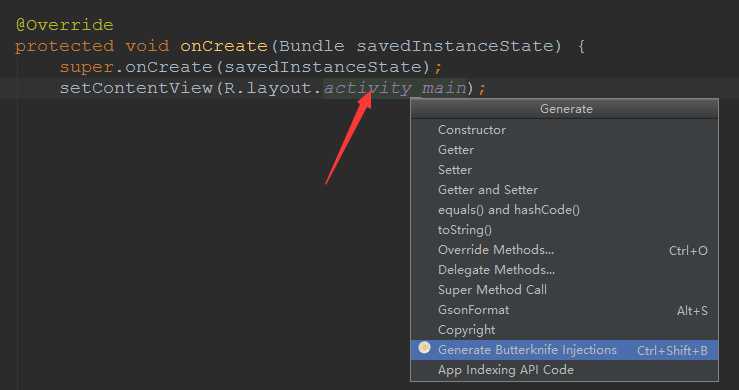Click the setContentView method call
Screen dimensions: 739x390
[x=136, y=88]
